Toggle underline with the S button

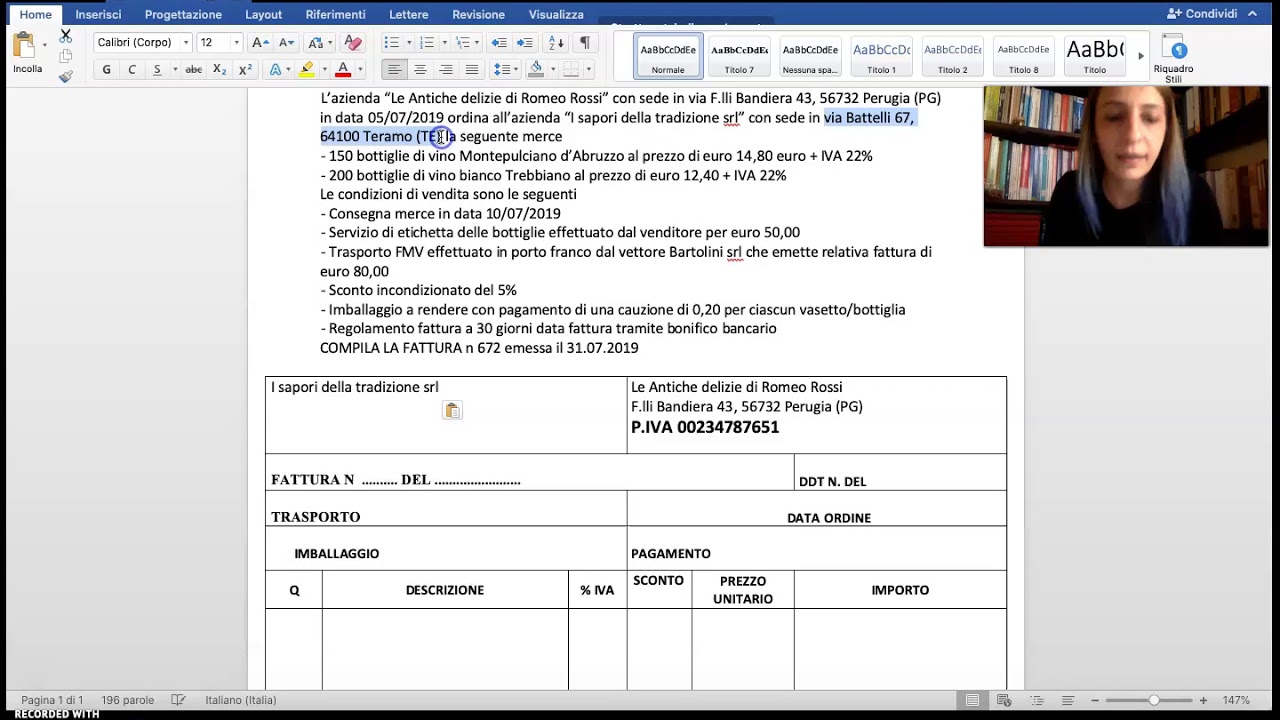tap(157, 69)
